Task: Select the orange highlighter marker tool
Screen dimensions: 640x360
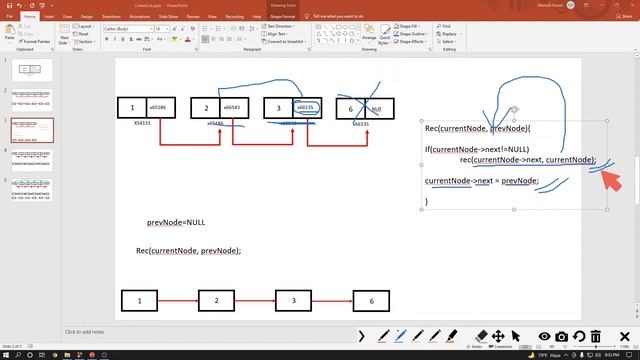Action: (x=451, y=336)
